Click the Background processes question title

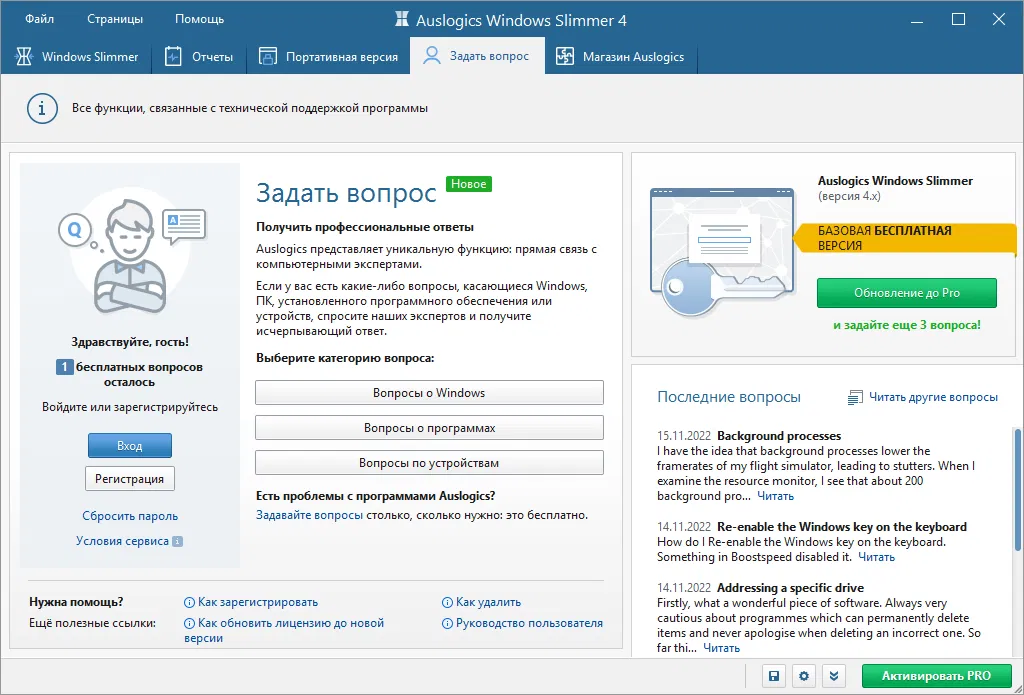point(779,436)
